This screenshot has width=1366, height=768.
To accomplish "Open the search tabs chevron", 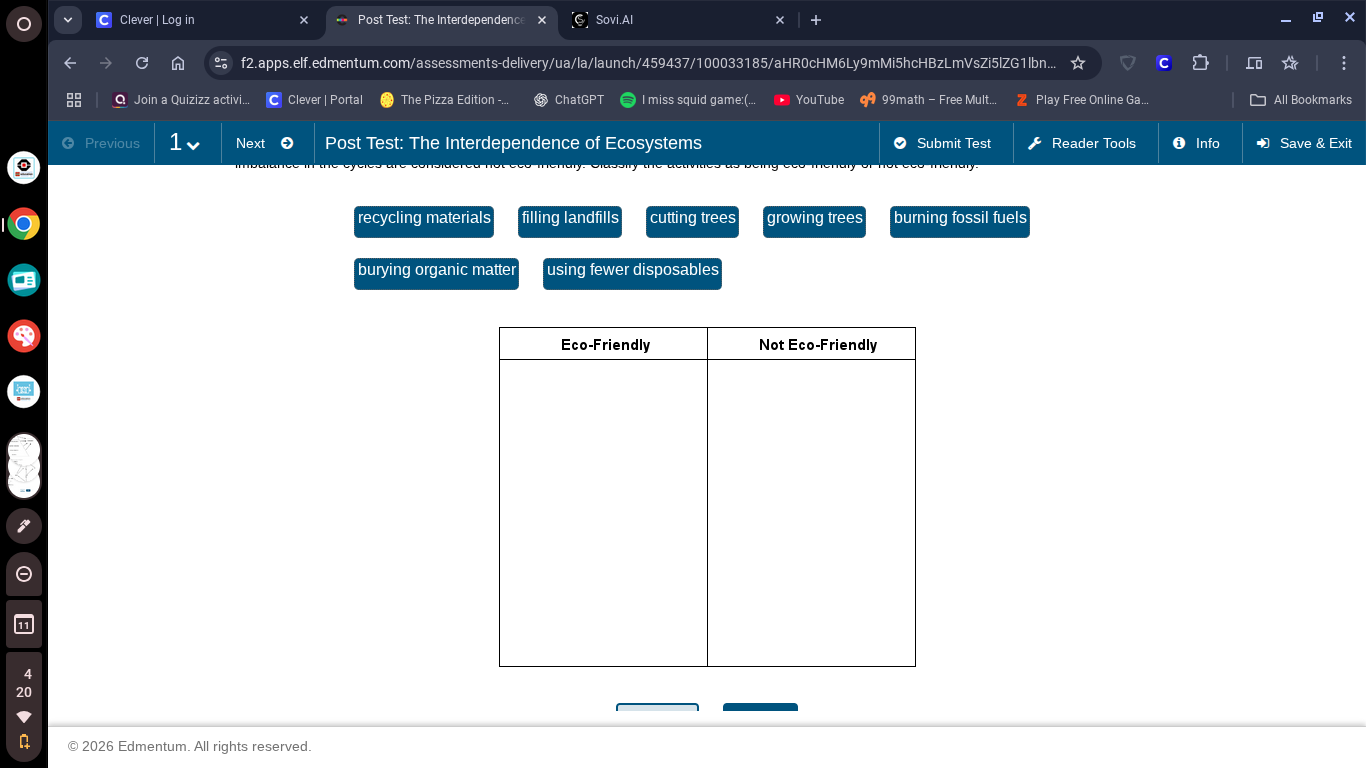I will coord(67,19).
